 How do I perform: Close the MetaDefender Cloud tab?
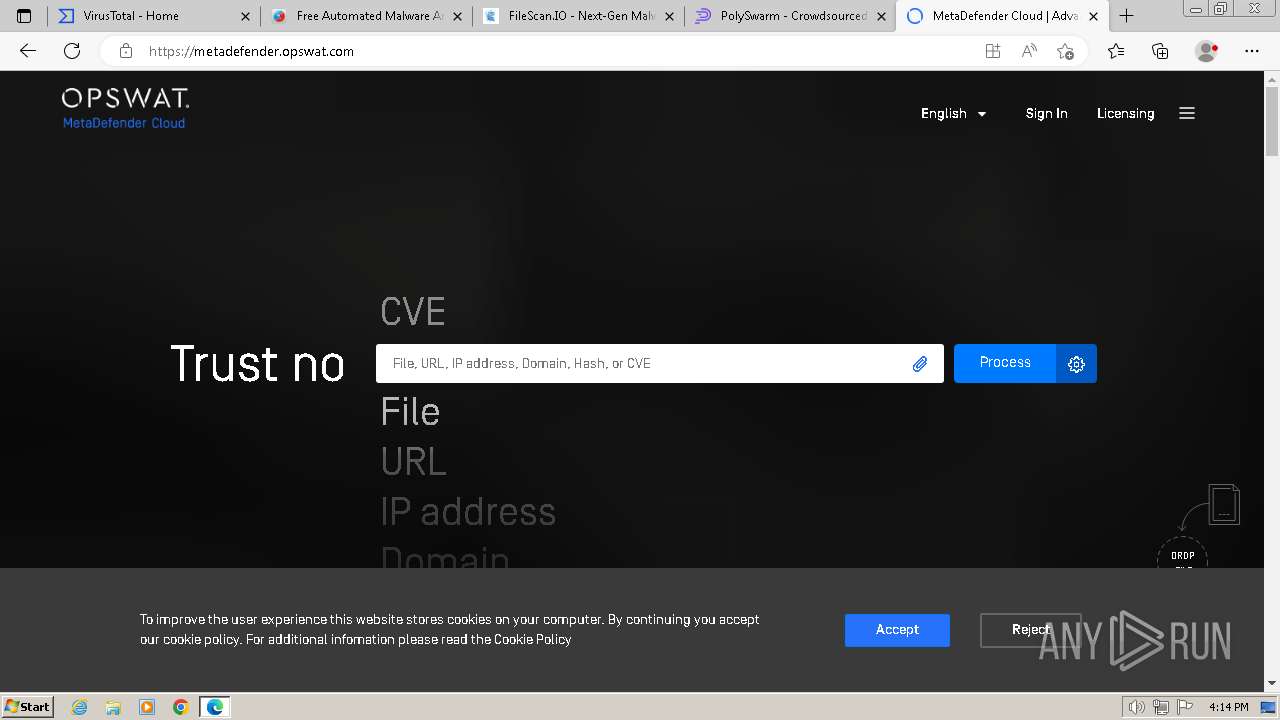tap(1093, 16)
